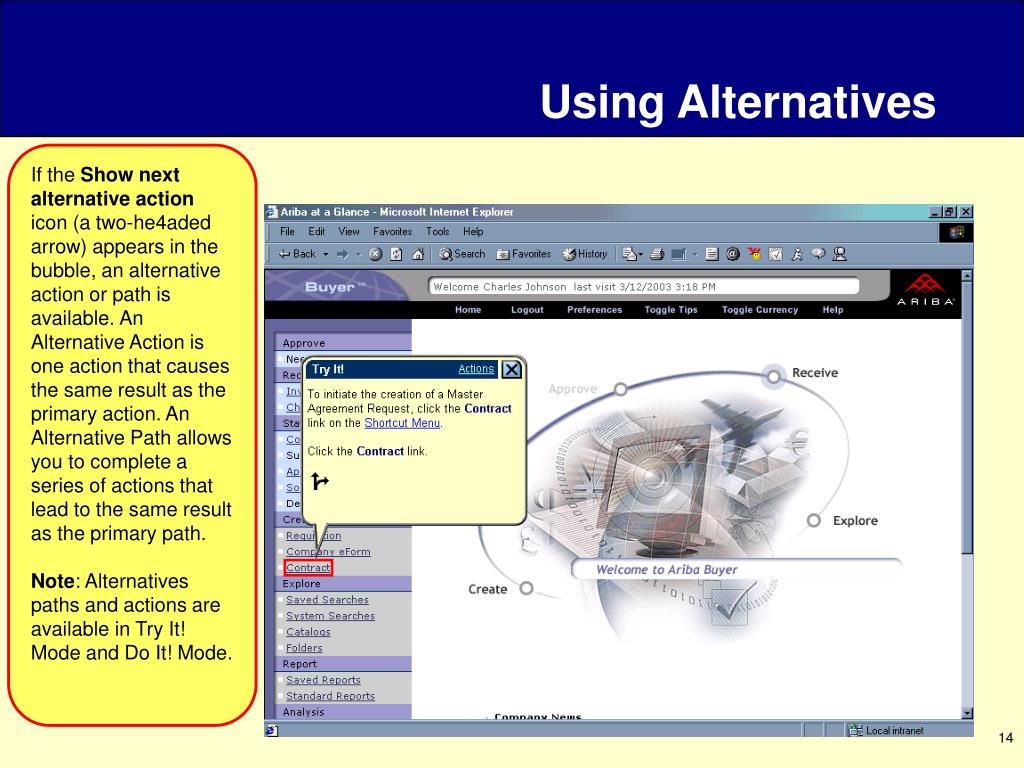Click the Buyer logo banner
The width and height of the screenshot is (1024, 768).
(336, 286)
